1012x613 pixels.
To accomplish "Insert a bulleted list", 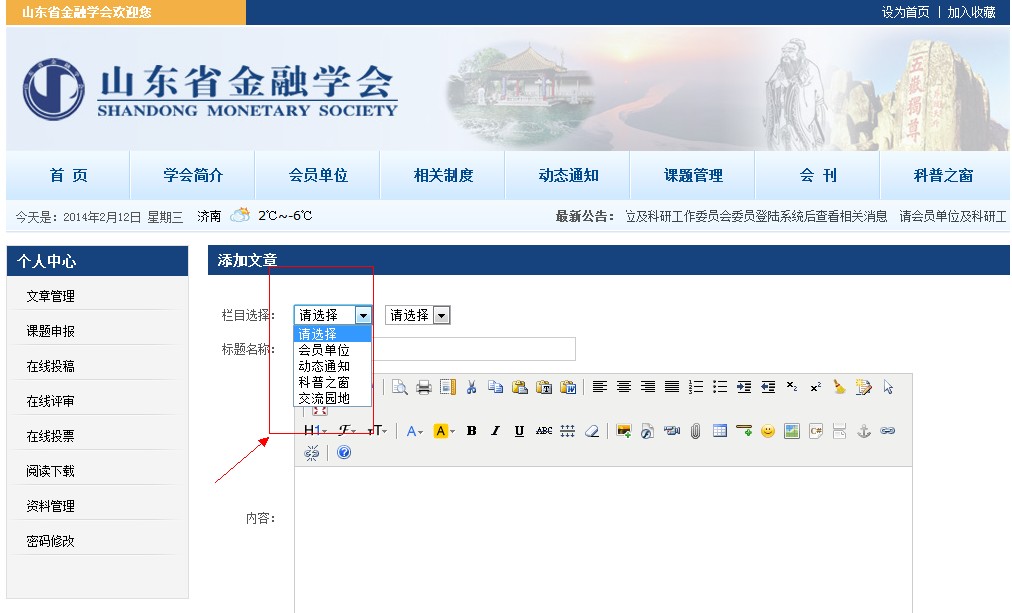I will click(720, 387).
